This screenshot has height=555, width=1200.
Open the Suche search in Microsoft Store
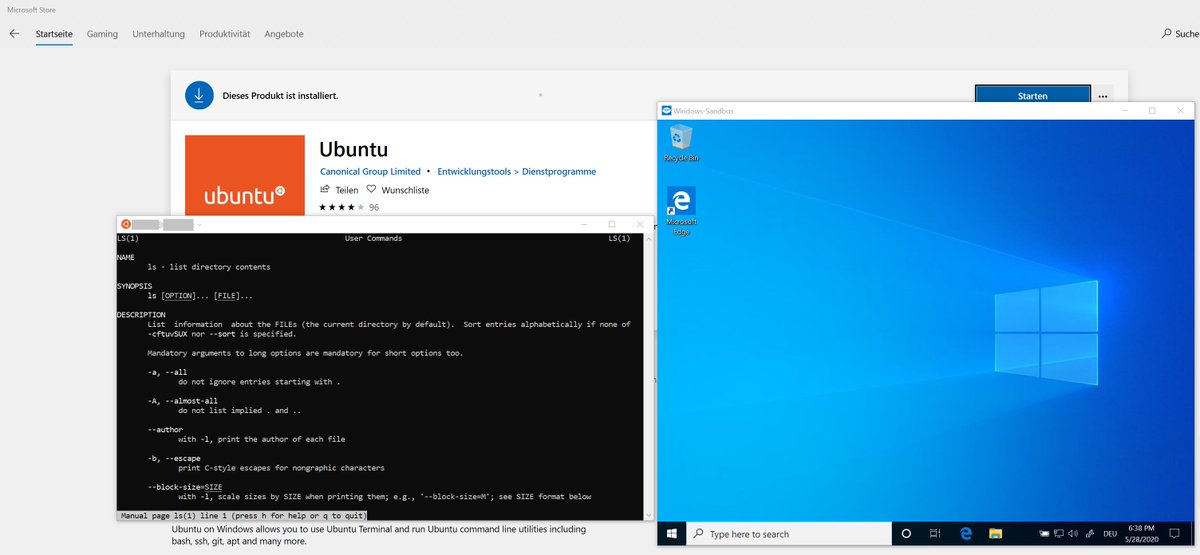click(x=1180, y=33)
